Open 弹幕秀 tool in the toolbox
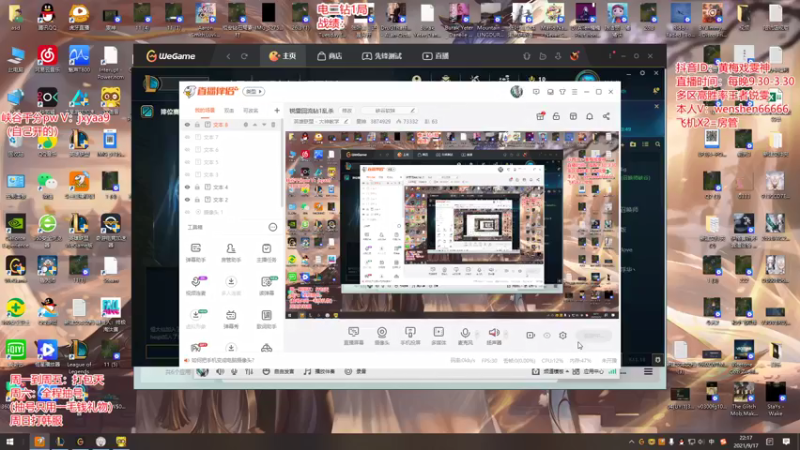 tap(231, 319)
